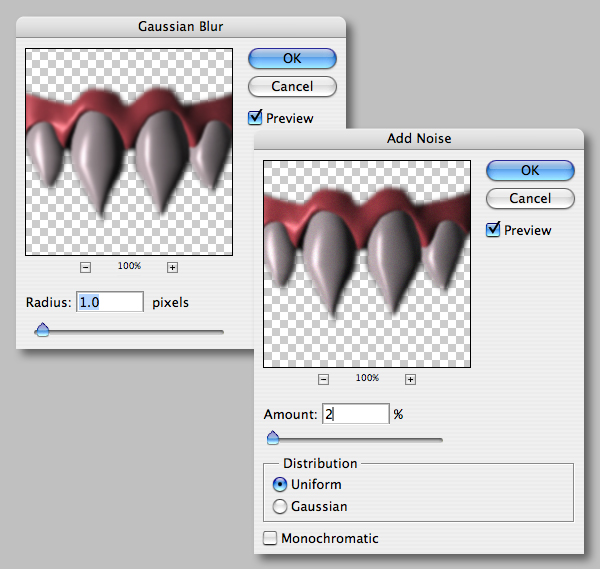Focus the Radius pixels input field

pyautogui.click(x=110, y=302)
